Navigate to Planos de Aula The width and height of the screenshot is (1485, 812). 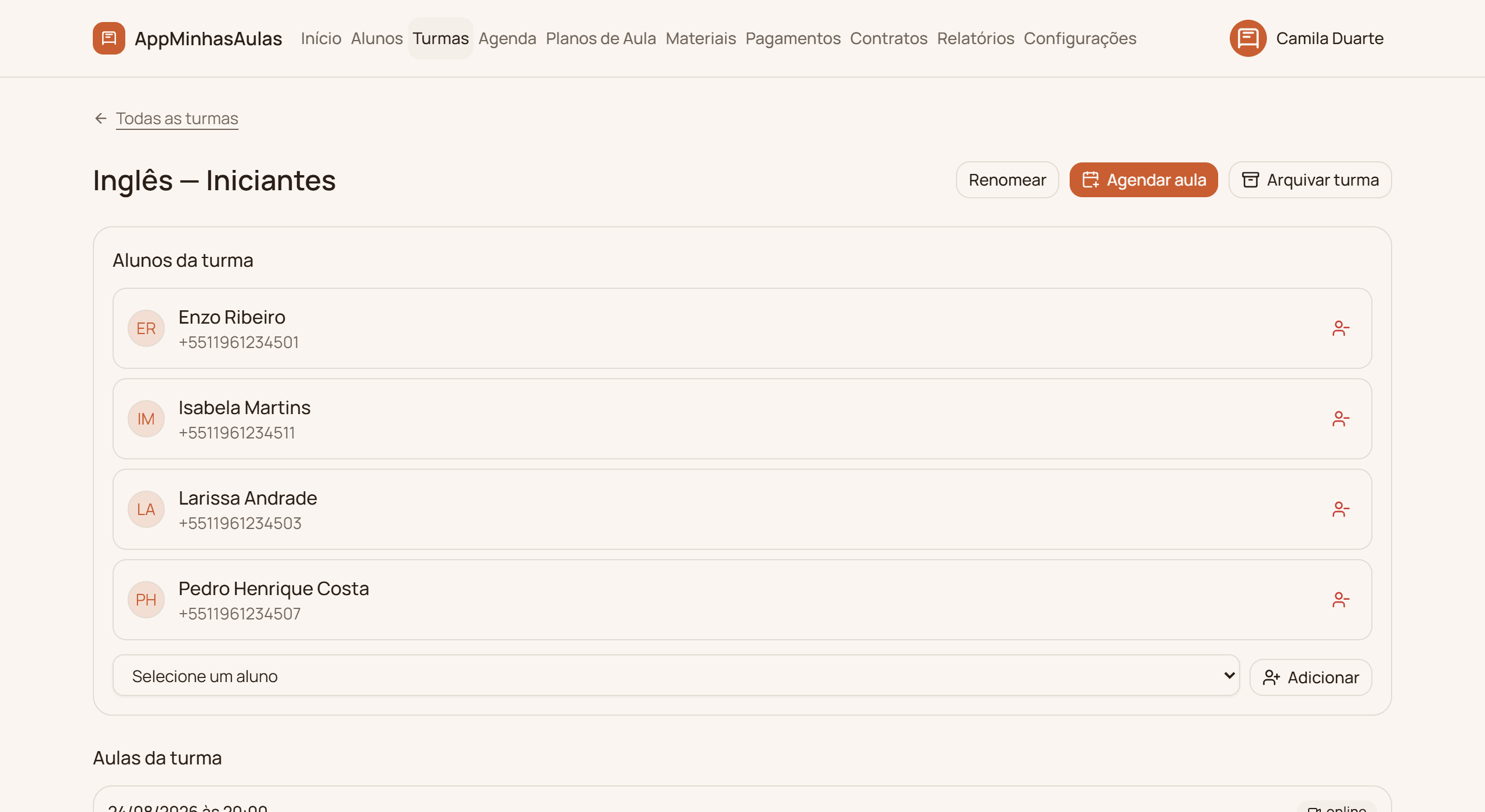click(x=601, y=38)
